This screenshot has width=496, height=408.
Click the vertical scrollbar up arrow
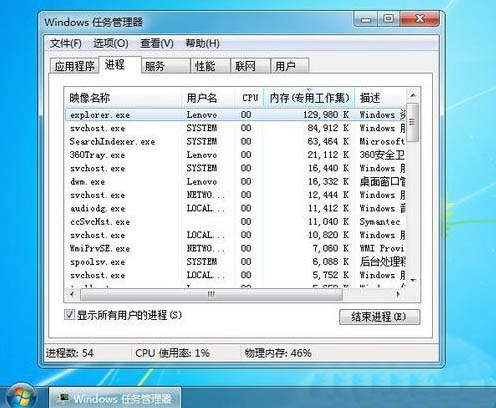pos(413,96)
